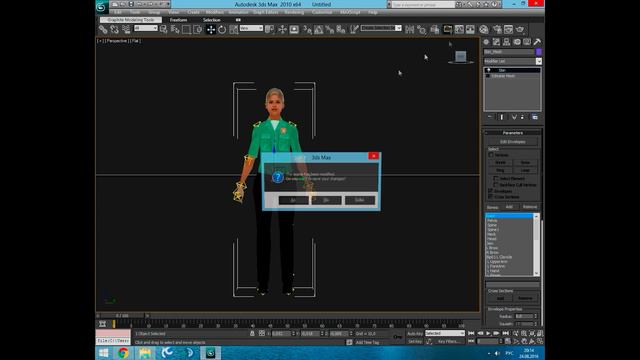Click the Orbit viewport control
This screenshot has width=640, height=360.
532,341
